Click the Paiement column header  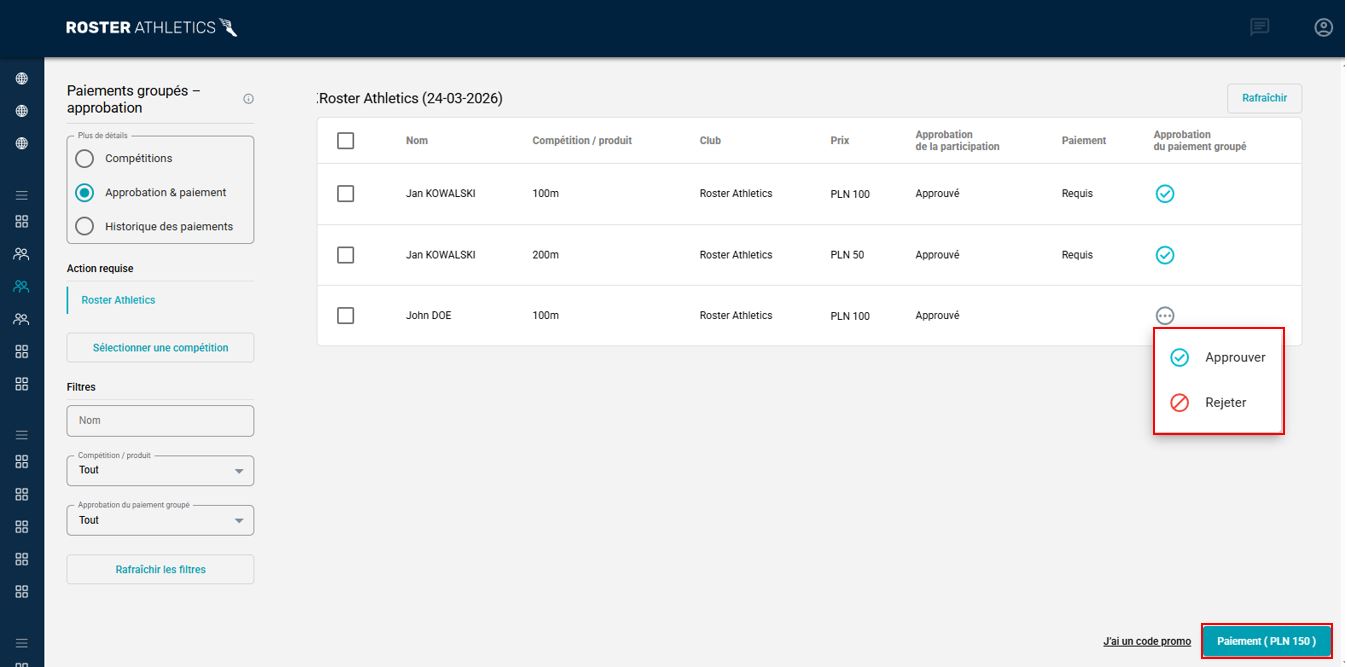click(x=1084, y=141)
